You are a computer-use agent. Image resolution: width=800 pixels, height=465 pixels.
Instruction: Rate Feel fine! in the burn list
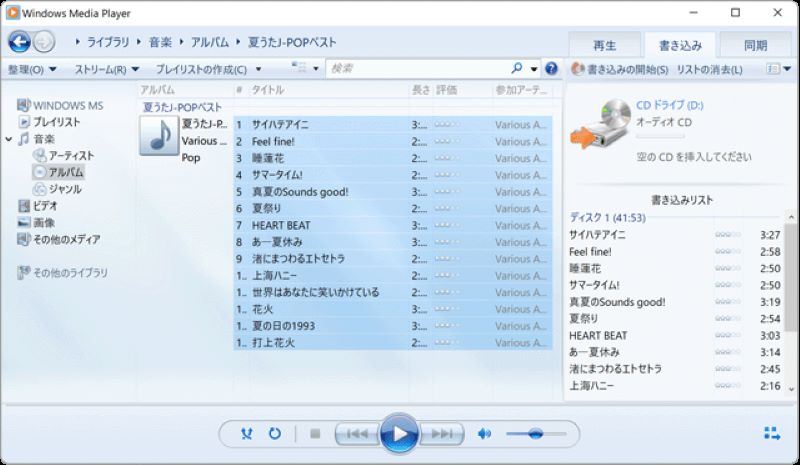pyautogui.click(x=728, y=251)
